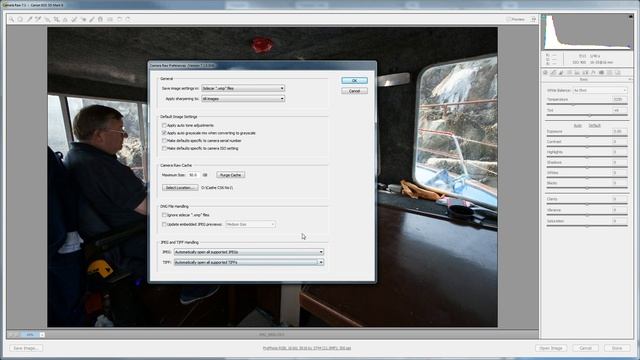Select the Crop tool
Screen dimensions: 640x360
click(56, 19)
